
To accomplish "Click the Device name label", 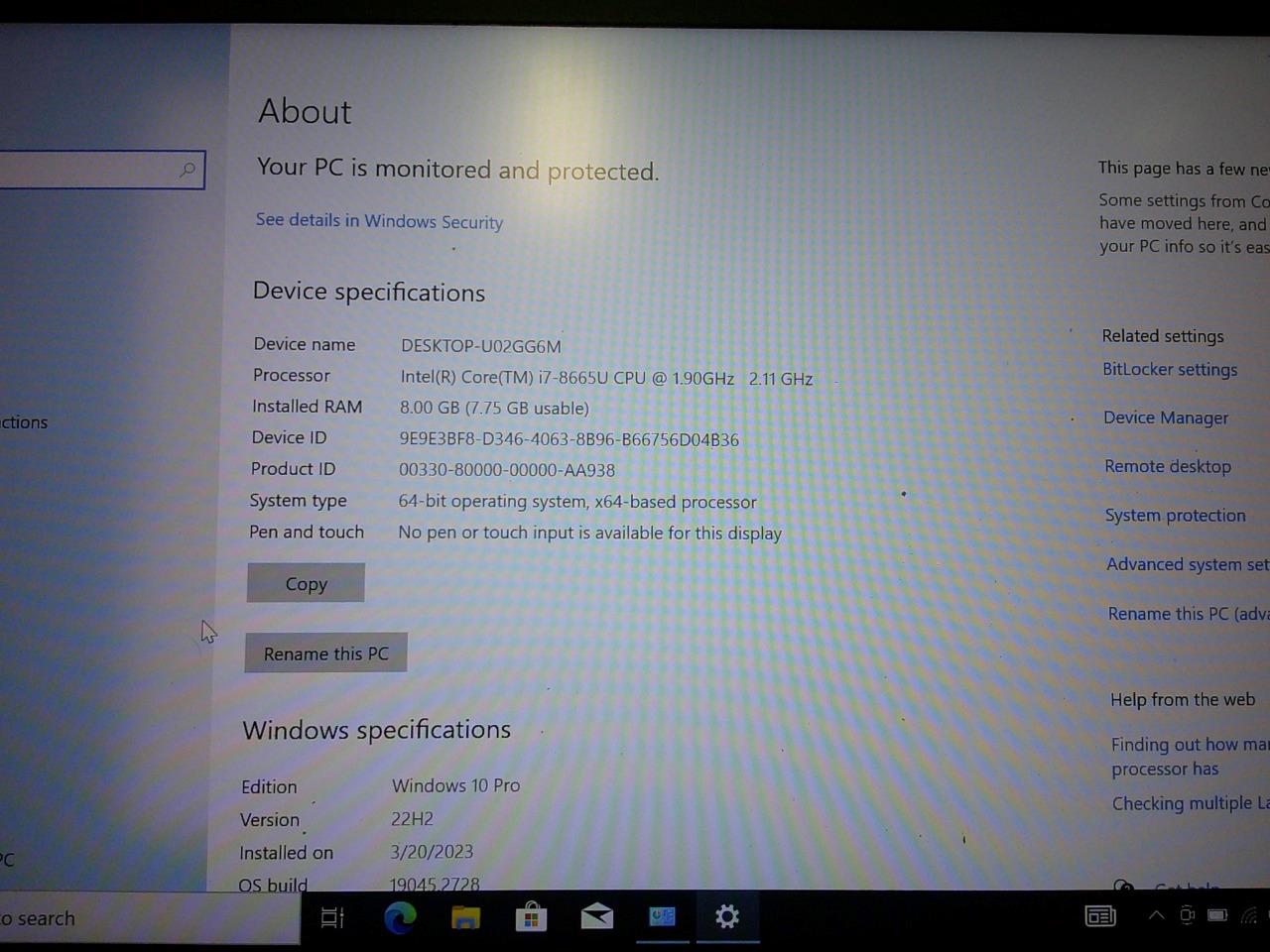I will coord(304,344).
